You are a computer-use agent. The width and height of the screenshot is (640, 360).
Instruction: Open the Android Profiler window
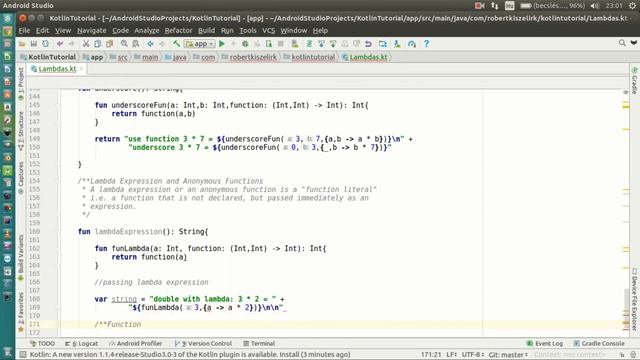point(136,344)
